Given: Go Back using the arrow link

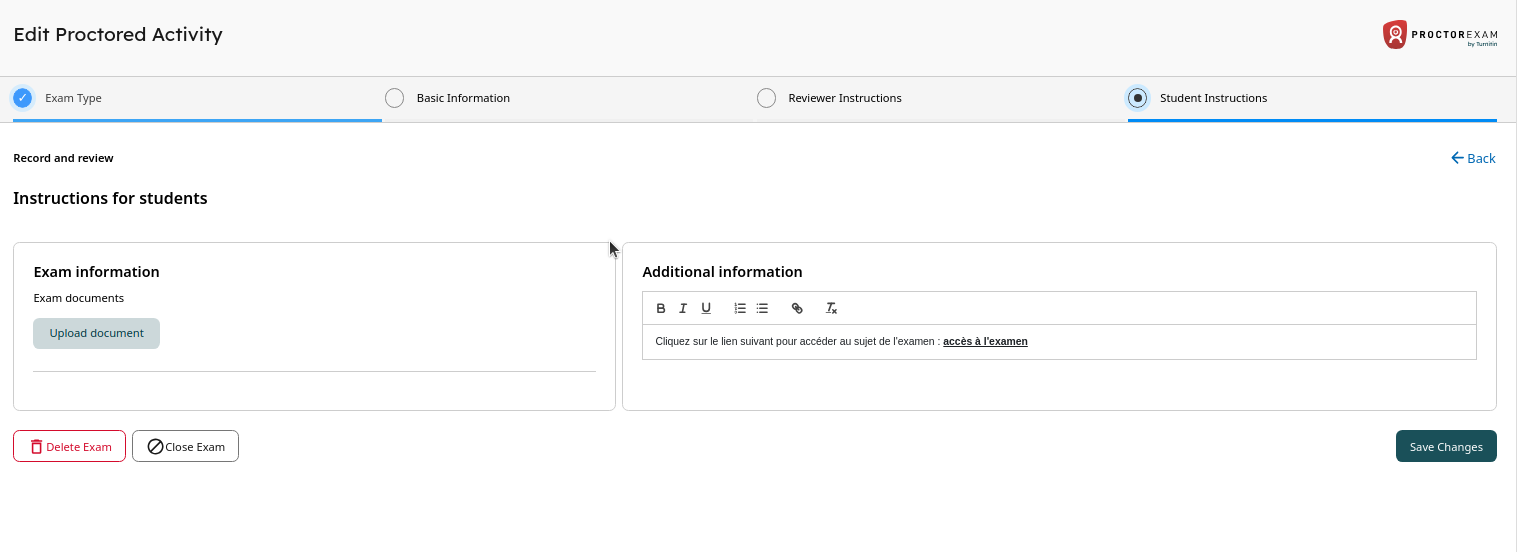Looking at the screenshot, I should point(1473,158).
